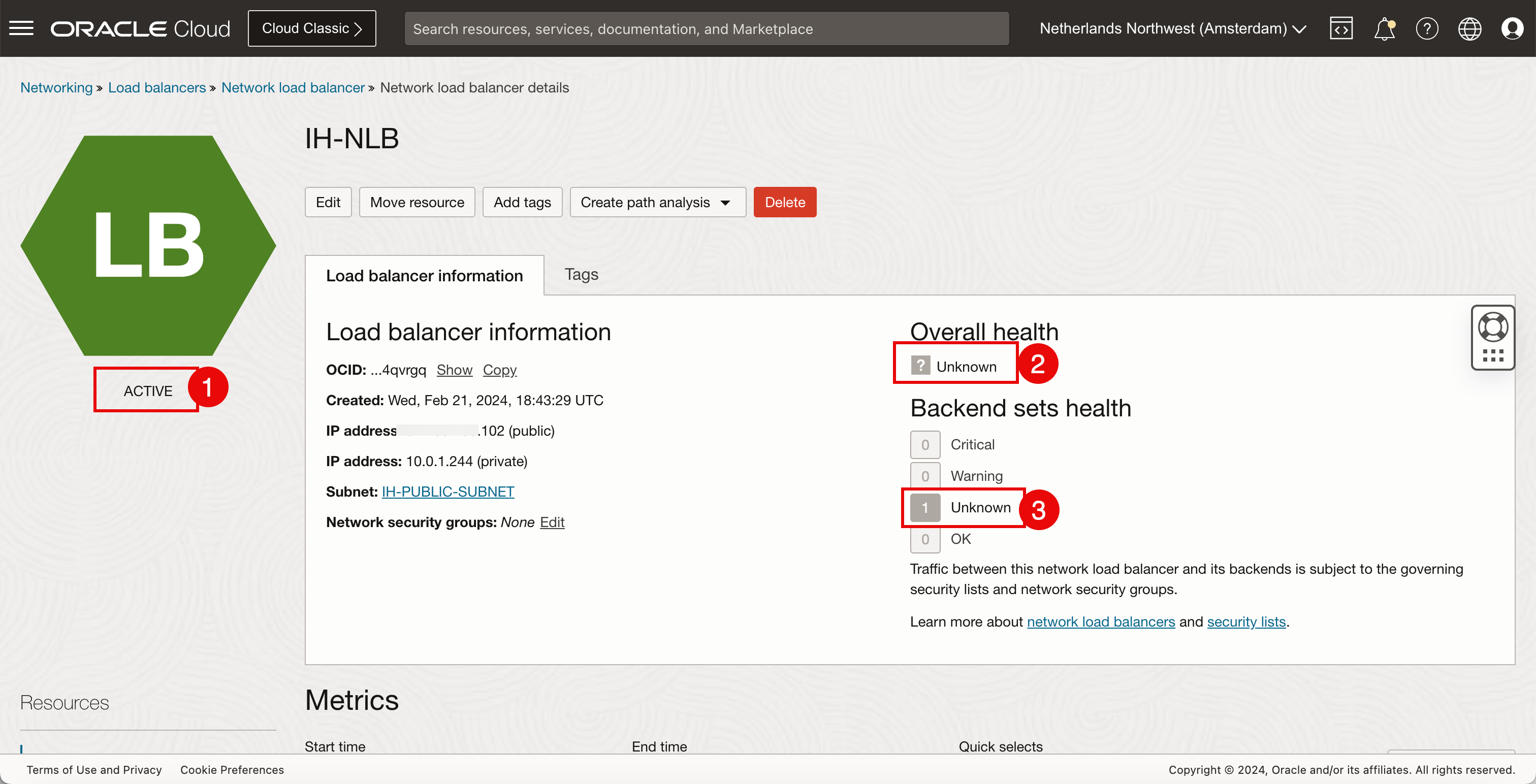
Task: Go to Load balancers breadcrumb
Action: (157, 88)
